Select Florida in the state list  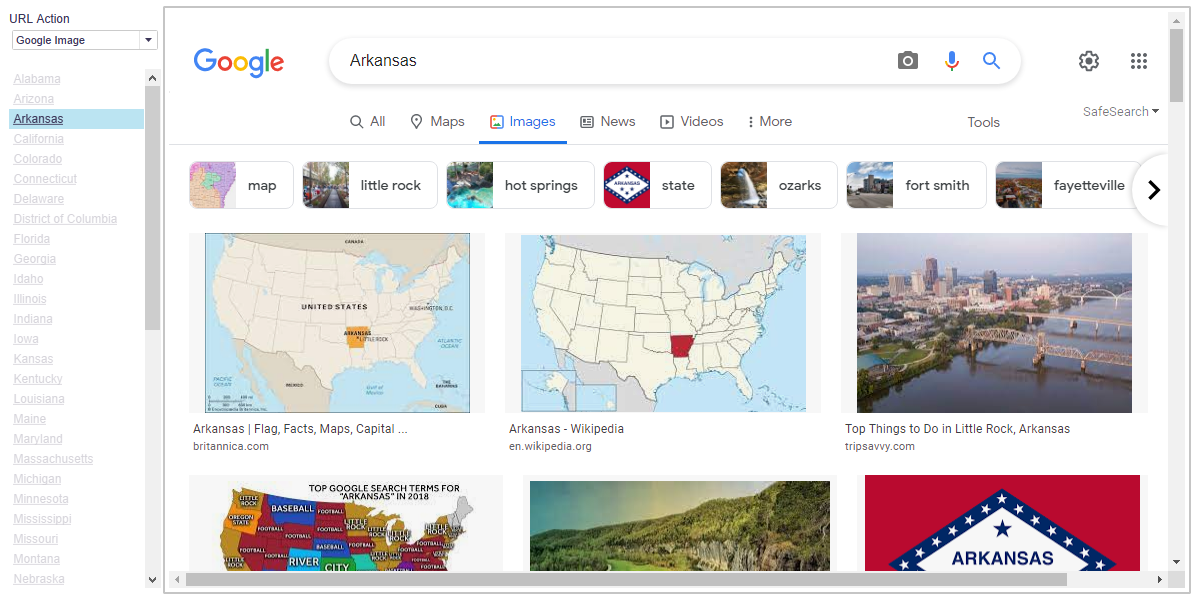(x=31, y=239)
